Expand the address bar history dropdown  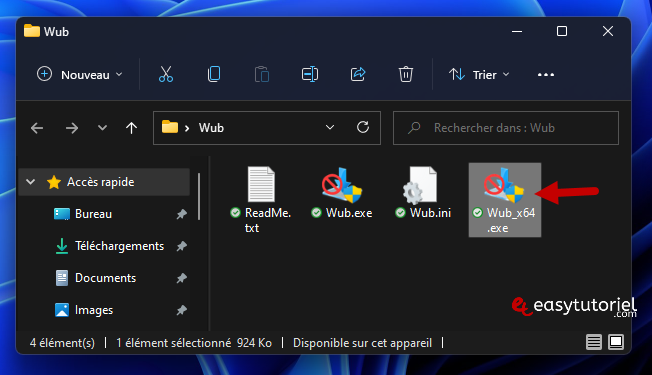[330, 127]
